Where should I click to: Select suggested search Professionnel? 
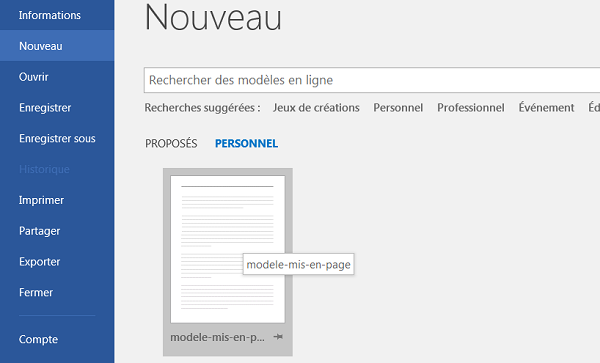click(x=471, y=108)
